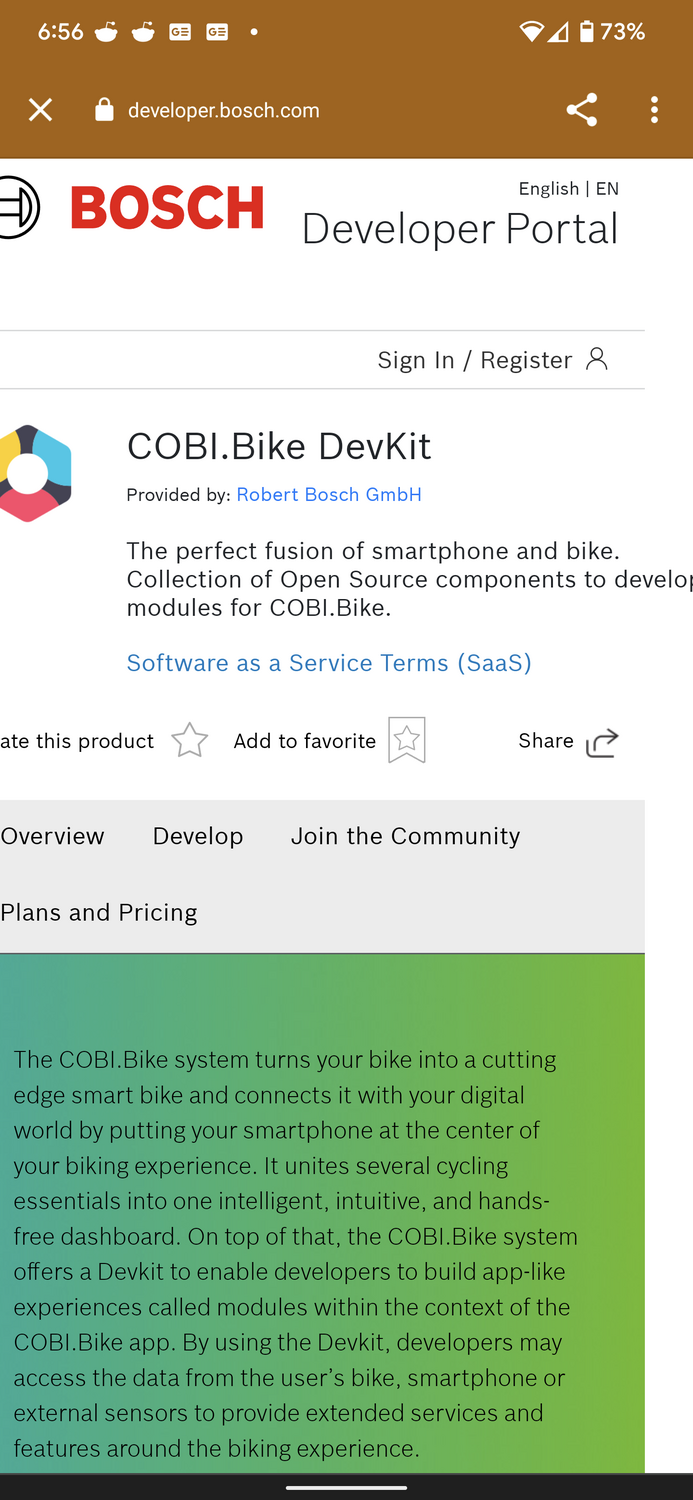This screenshot has width=693, height=1500.
Task: Tap the site security lock icon
Action: click(104, 110)
